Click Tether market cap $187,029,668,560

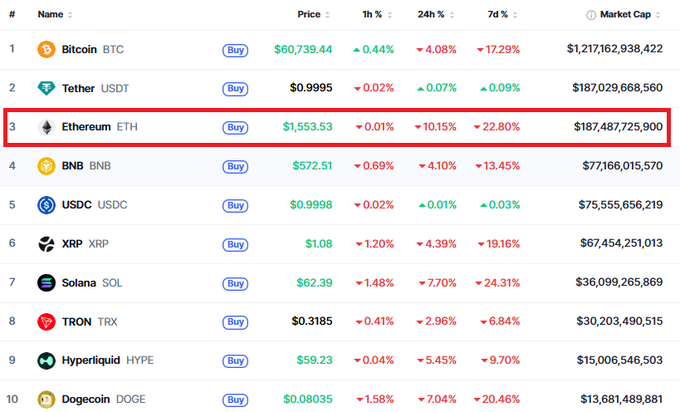[x=618, y=88]
